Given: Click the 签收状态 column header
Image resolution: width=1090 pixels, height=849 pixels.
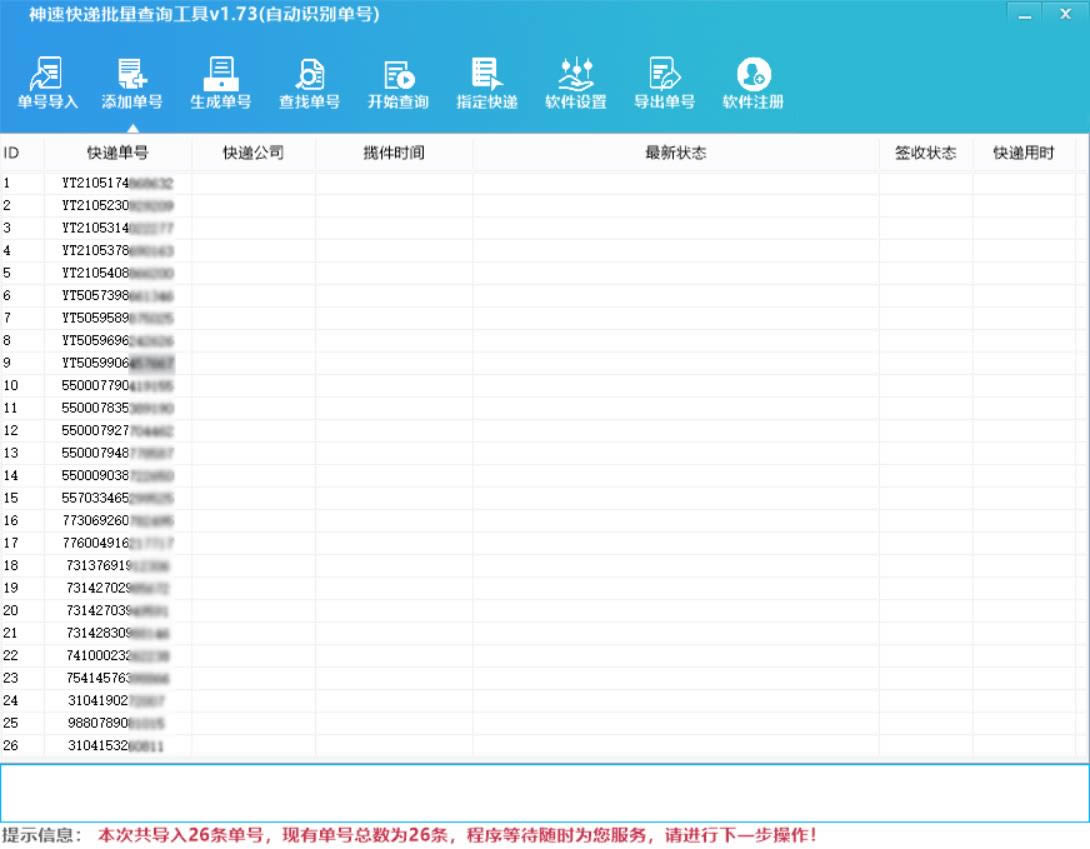Looking at the screenshot, I should (925, 153).
